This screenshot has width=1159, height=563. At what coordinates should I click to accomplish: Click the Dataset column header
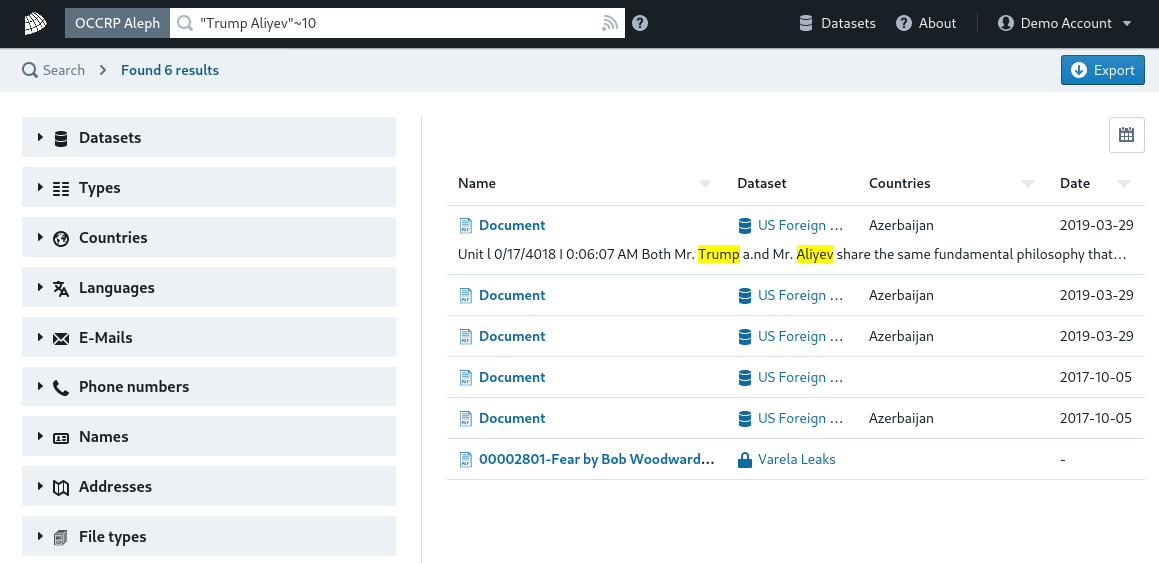click(x=761, y=183)
